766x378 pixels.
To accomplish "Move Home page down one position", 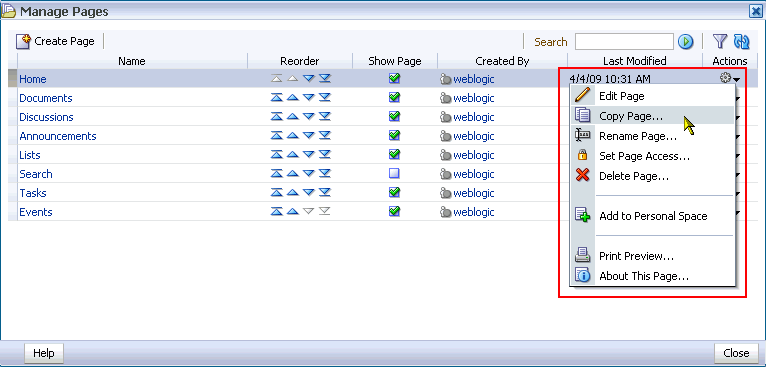I will pyautogui.click(x=309, y=79).
